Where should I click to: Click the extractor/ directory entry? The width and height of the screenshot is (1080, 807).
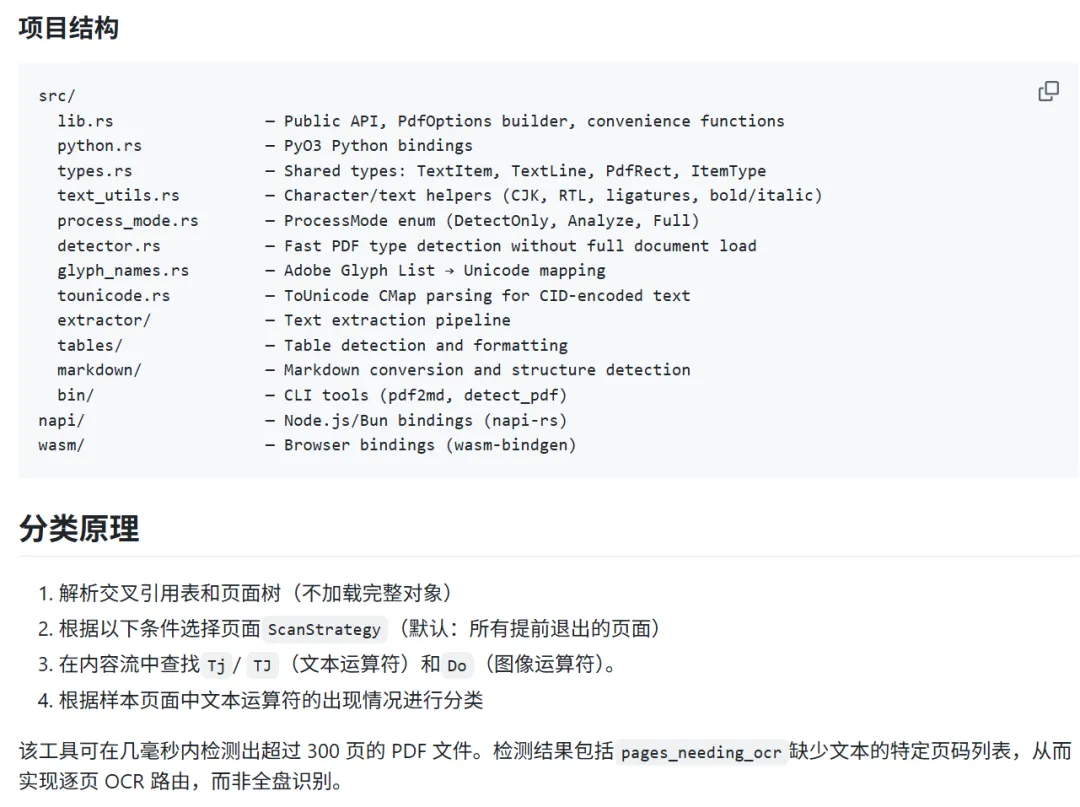click(x=104, y=320)
